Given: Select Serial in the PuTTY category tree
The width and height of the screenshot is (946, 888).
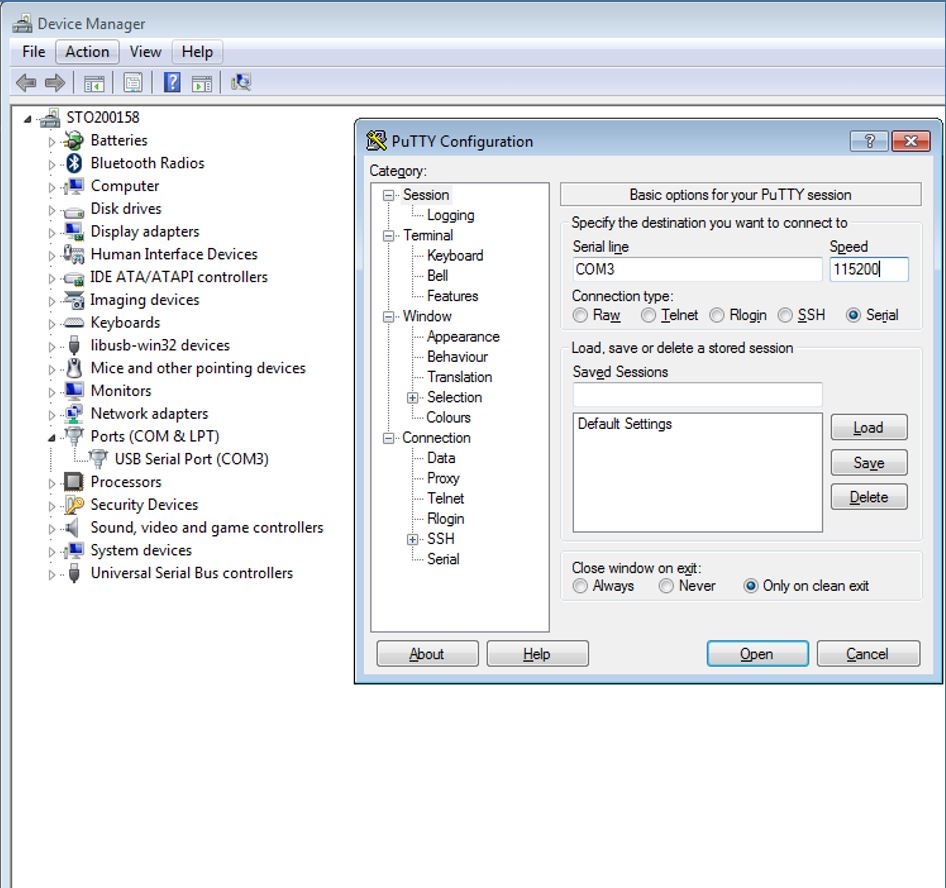Looking at the screenshot, I should (443, 559).
